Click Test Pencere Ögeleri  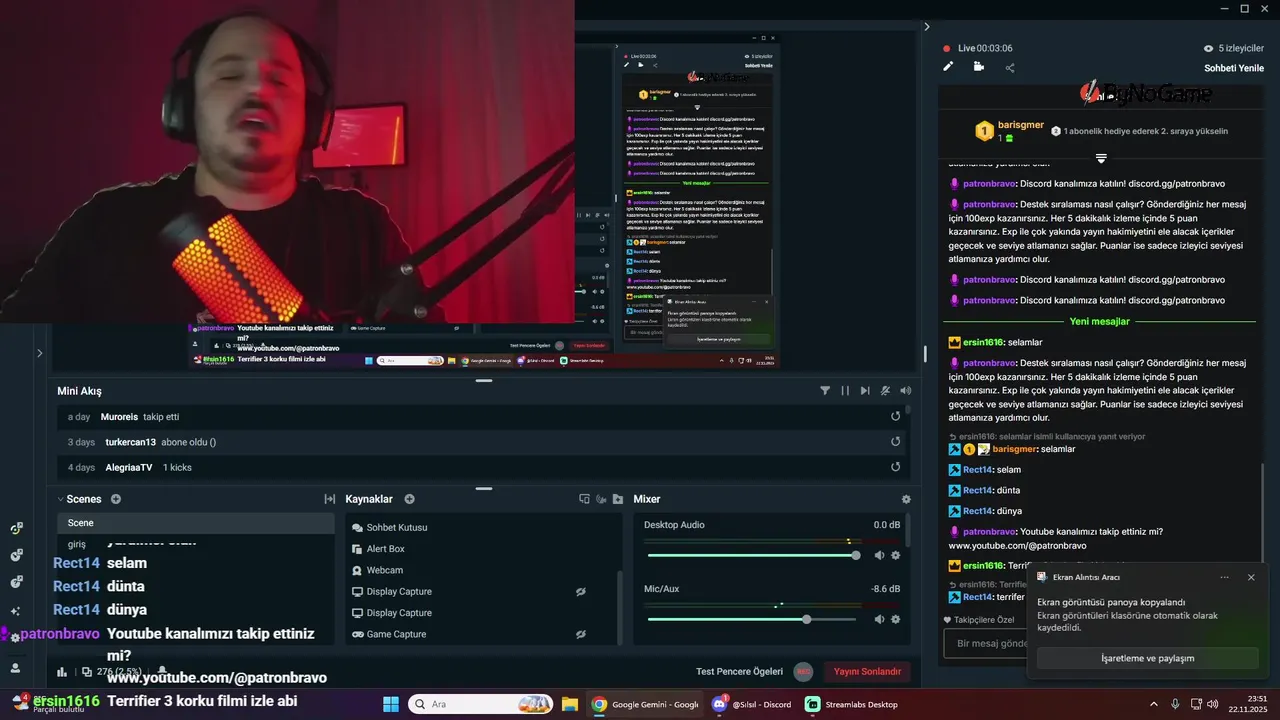click(x=739, y=672)
